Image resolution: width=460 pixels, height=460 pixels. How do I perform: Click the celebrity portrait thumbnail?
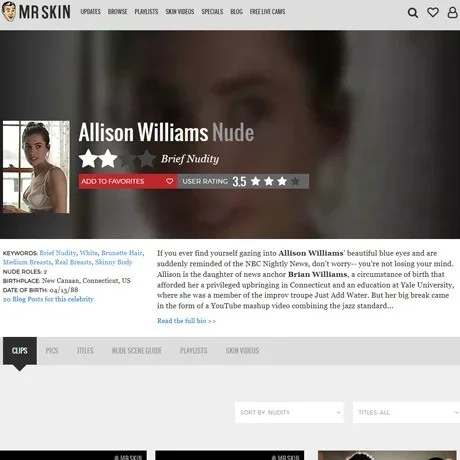click(x=36, y=167)
